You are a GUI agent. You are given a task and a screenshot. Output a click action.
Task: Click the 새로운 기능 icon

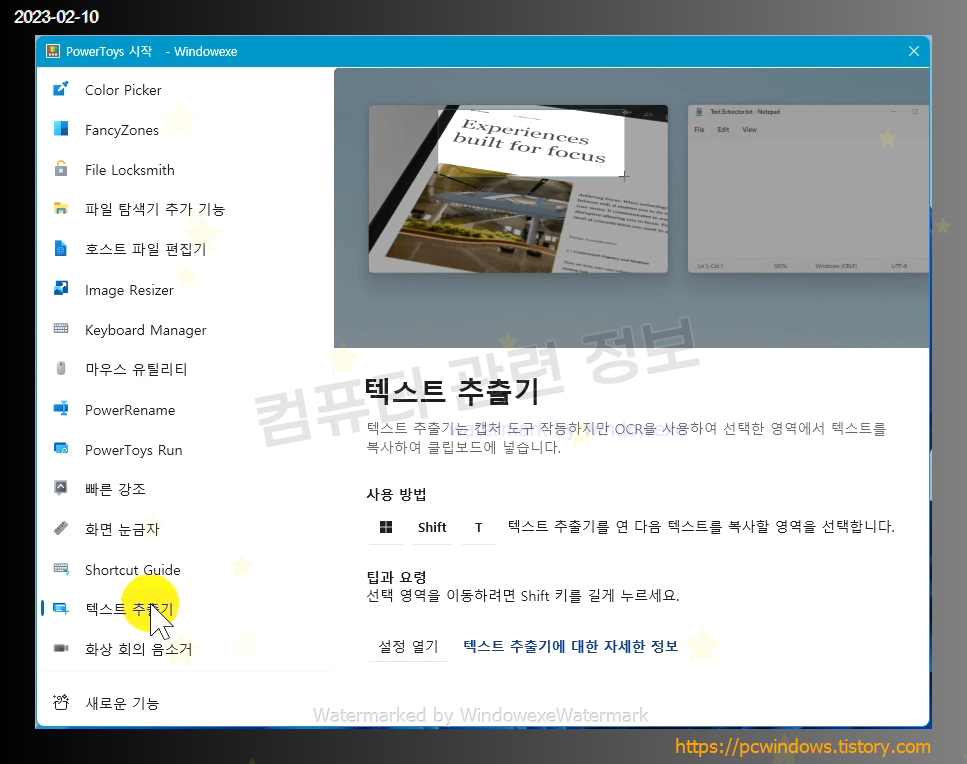coord(60,702)
